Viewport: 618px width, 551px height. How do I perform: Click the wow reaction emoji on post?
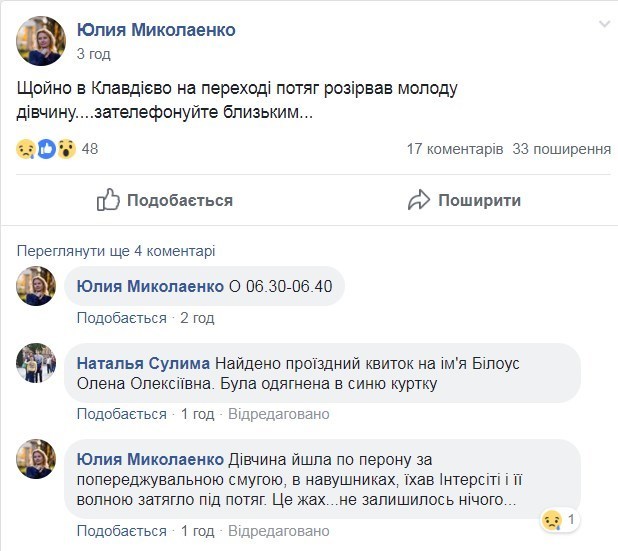tap(65, 149)
